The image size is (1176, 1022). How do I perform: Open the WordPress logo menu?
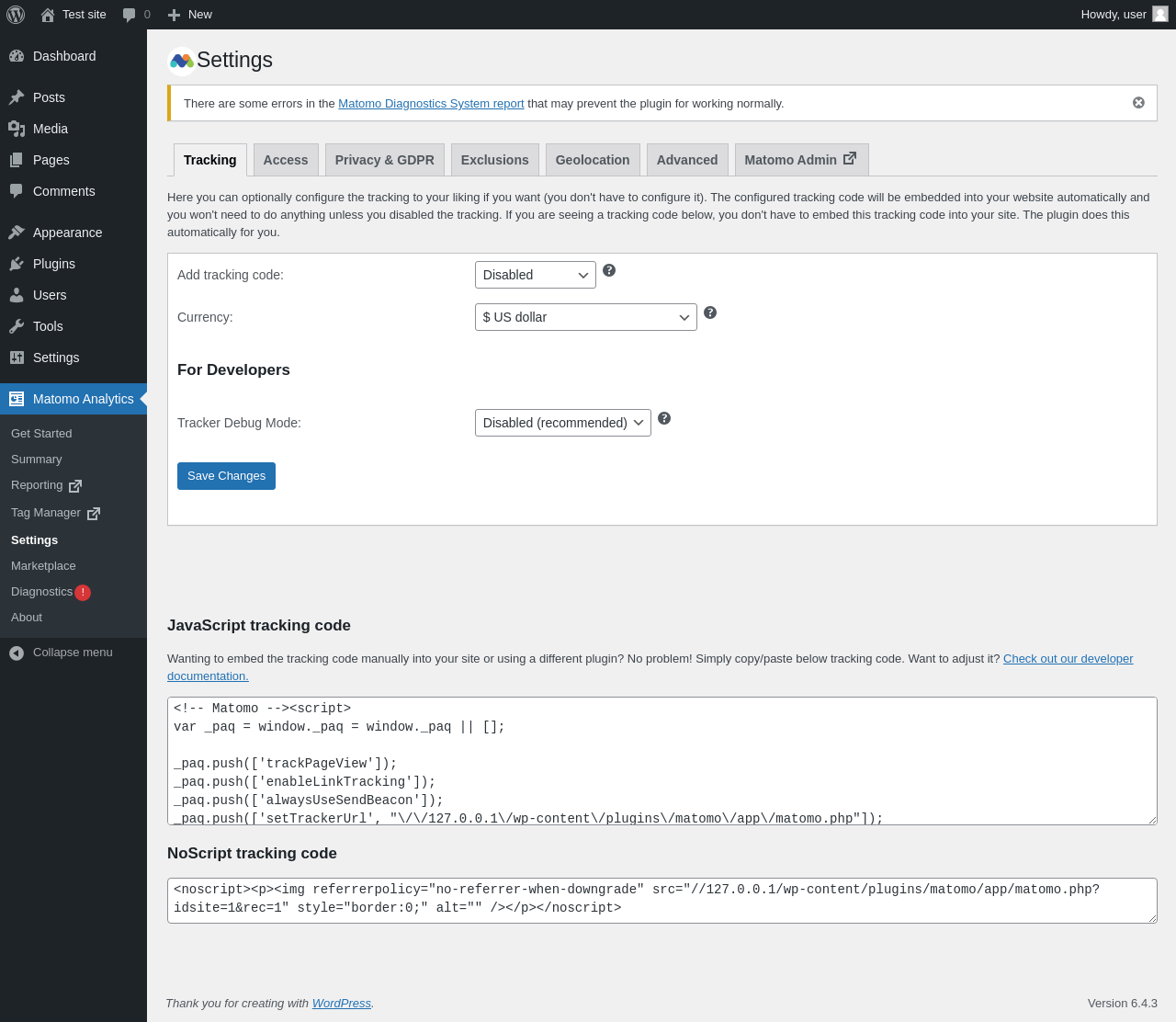coord(16,15)
